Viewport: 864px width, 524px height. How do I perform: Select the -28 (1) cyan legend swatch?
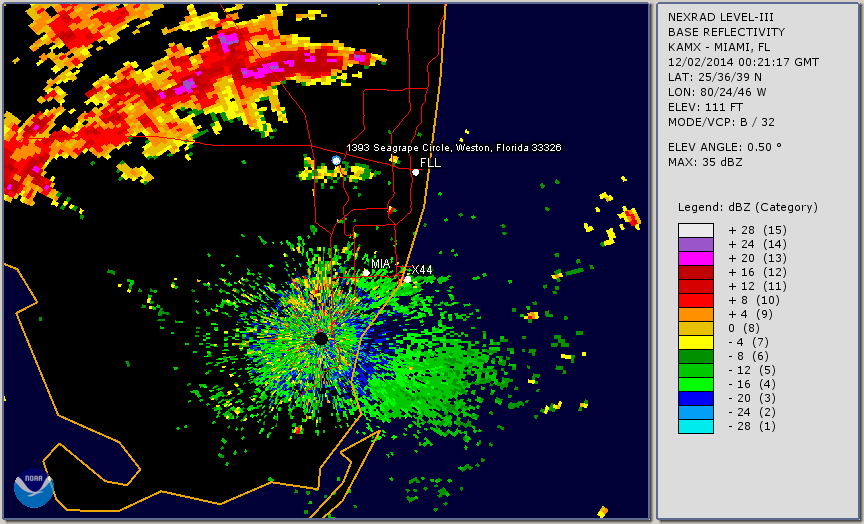[x=696, y=426]
